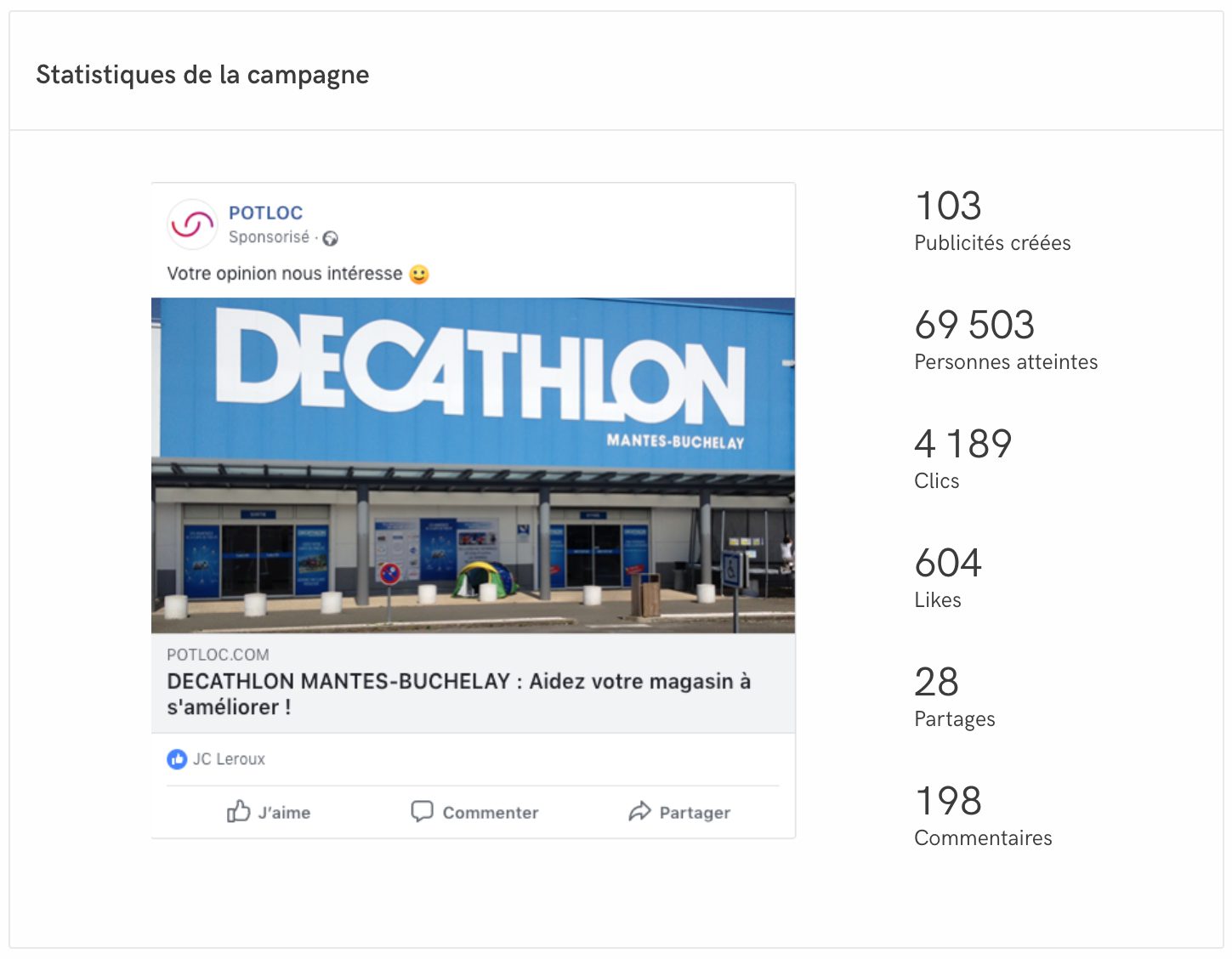Click the share arrow Partager icon

click(x=639, y=812)
